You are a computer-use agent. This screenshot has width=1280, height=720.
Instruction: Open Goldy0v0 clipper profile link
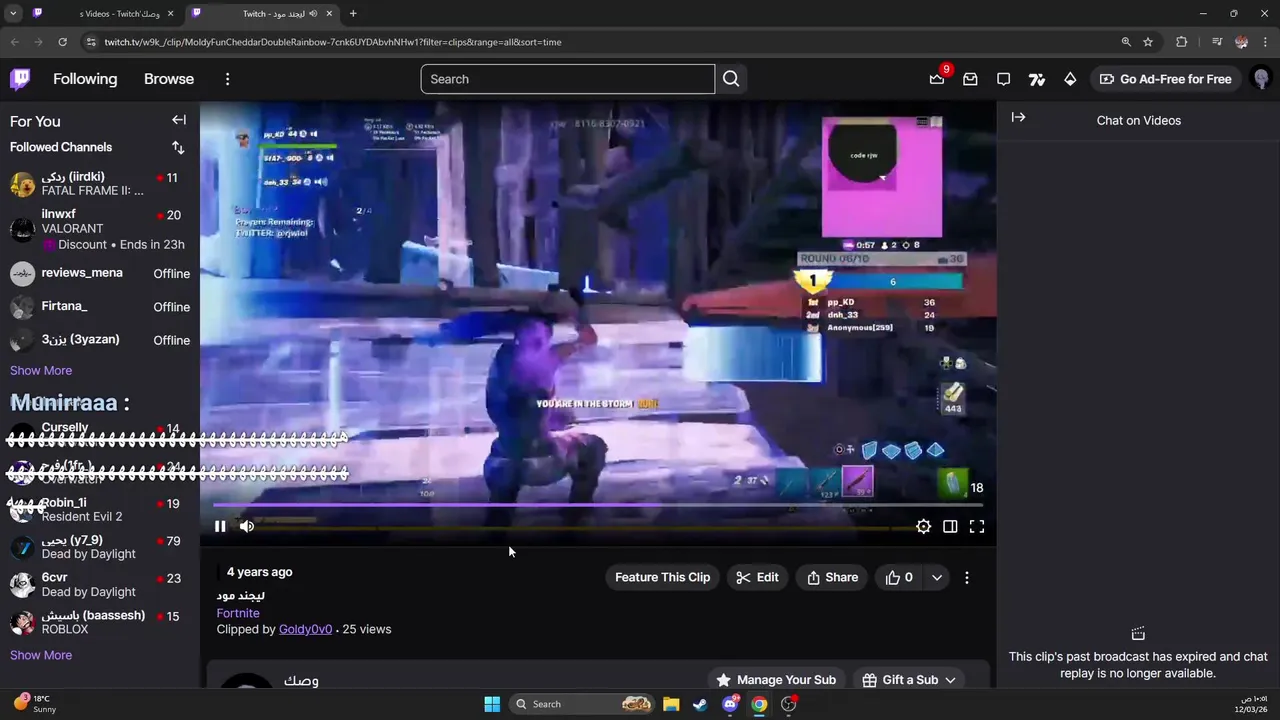tap(305, 629)
